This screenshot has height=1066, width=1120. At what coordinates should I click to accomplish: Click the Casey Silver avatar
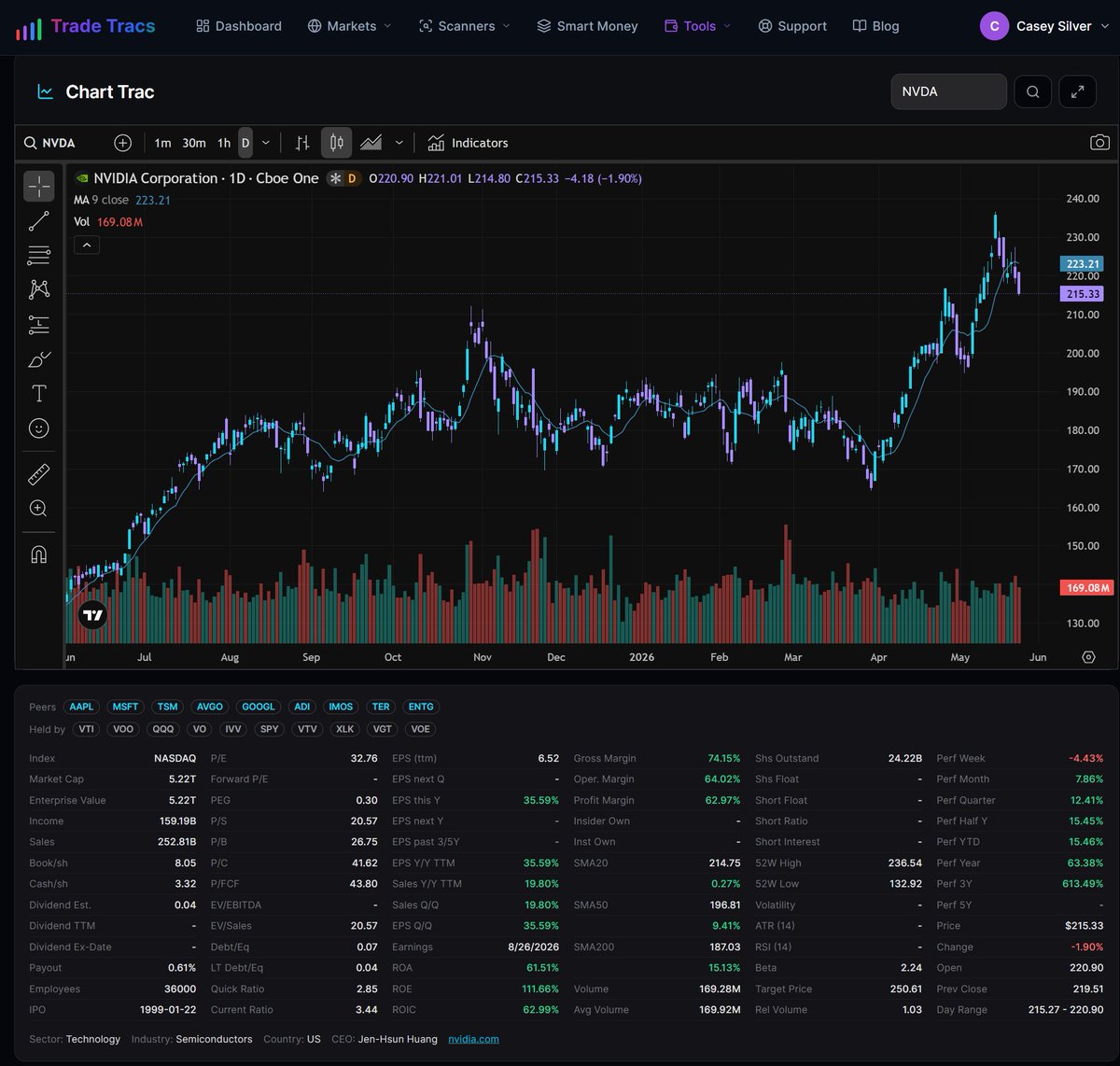pos(994,26)
